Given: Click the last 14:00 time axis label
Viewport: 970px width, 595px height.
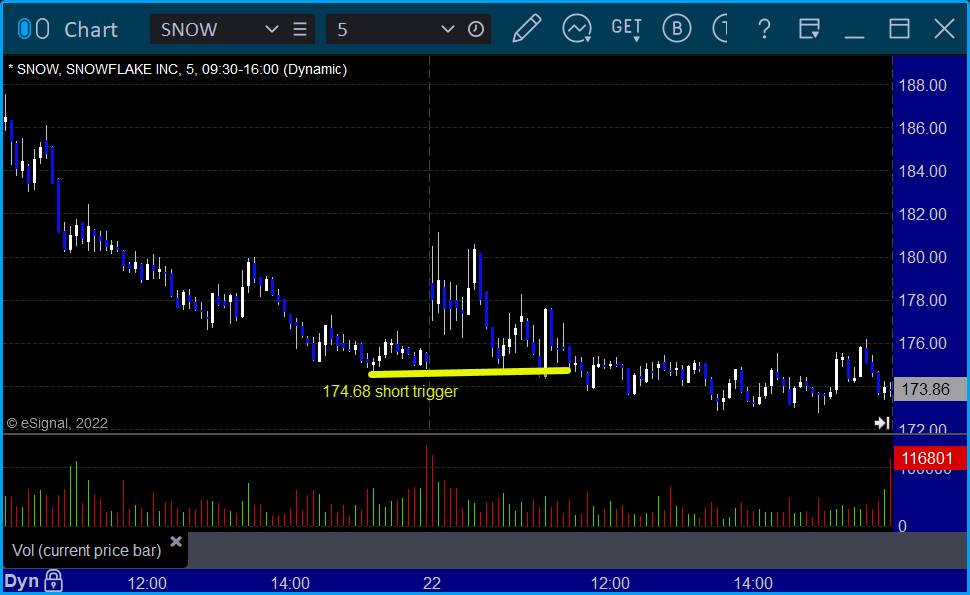Looking at the screenshot, I should pyautogui.click(x=753, y=583).
